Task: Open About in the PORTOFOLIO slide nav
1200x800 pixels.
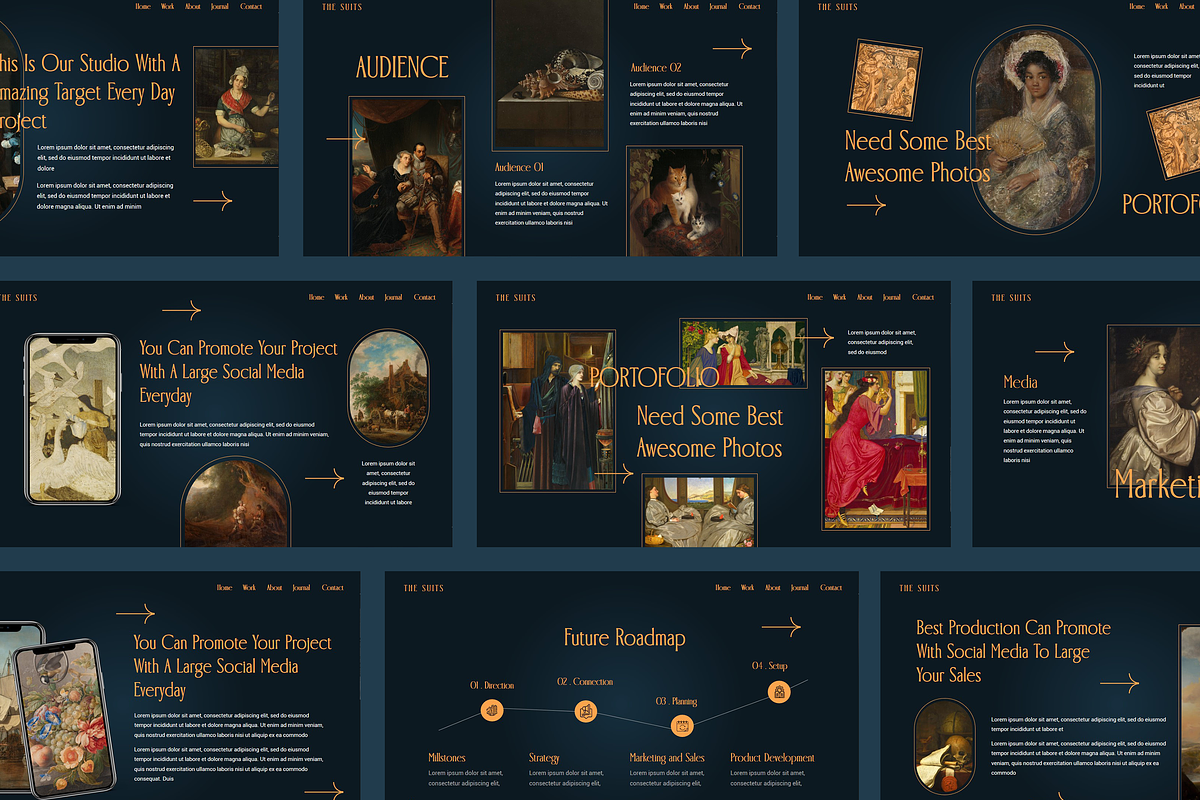Action: click(864, 297)
